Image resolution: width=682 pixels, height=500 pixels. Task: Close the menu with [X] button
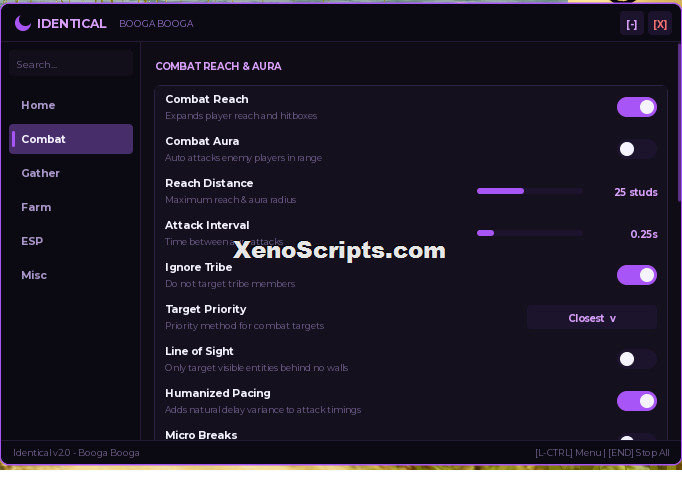[x=660, y=24]
